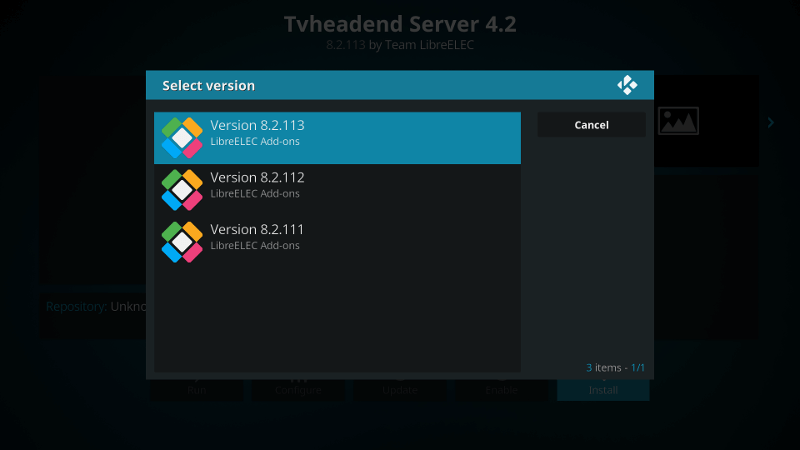Click the 'Tvheadend Server 4.2' heading
Image resolution: width=800 pixels, height=450 pixels.
coord(400,24)
